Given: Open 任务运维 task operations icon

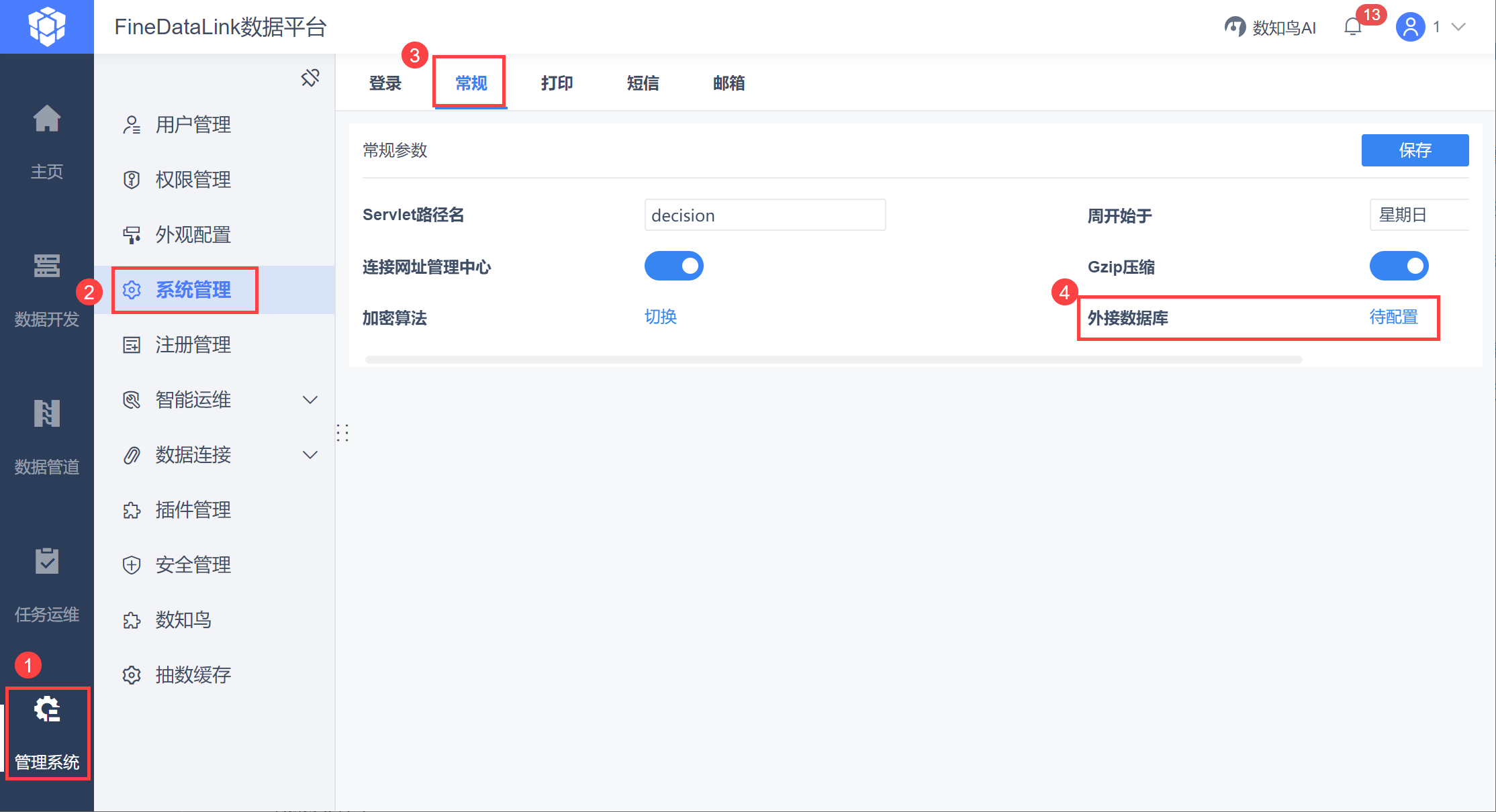Looking at the screenshot, I should [47, 561].
